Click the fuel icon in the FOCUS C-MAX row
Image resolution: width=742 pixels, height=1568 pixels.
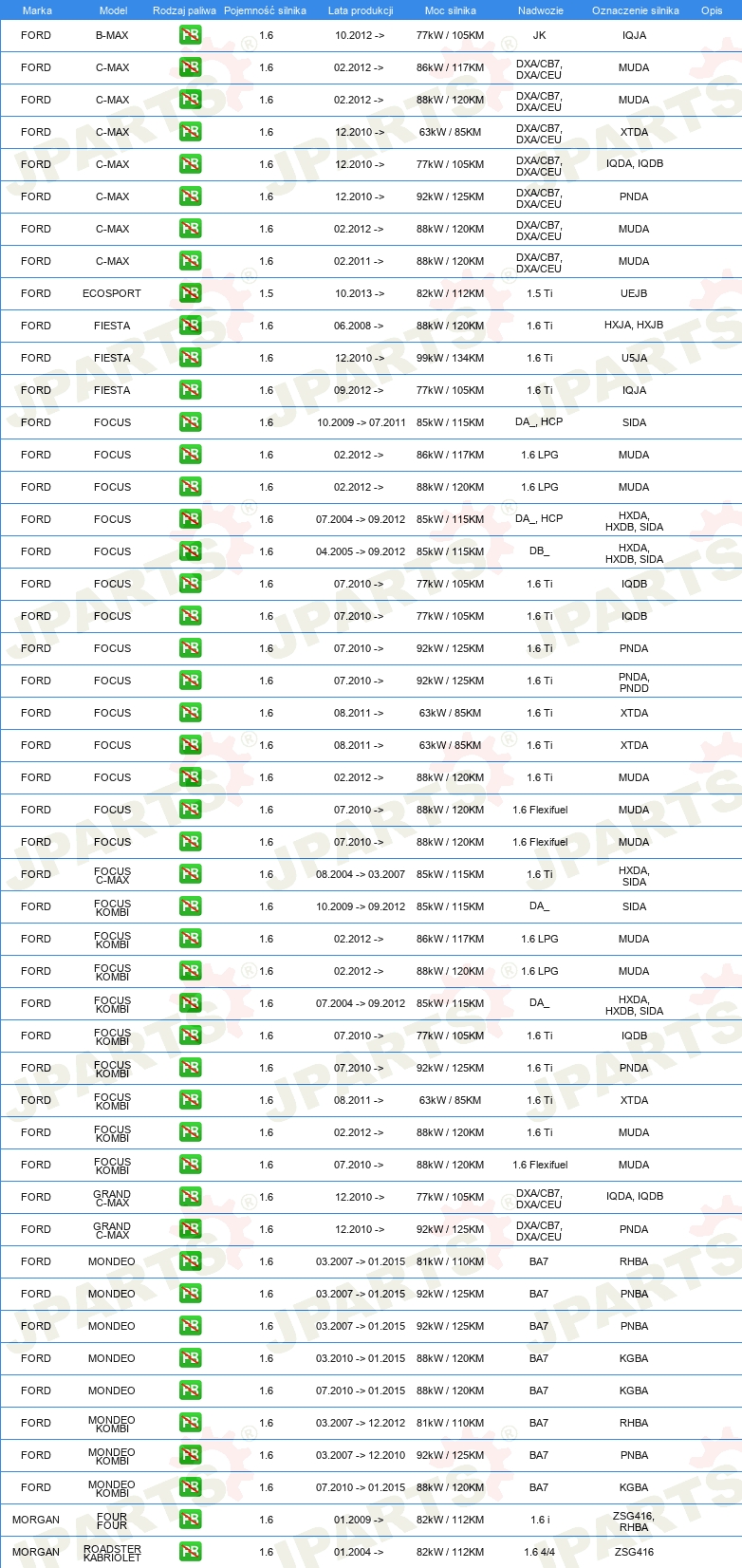pos(190,875)
